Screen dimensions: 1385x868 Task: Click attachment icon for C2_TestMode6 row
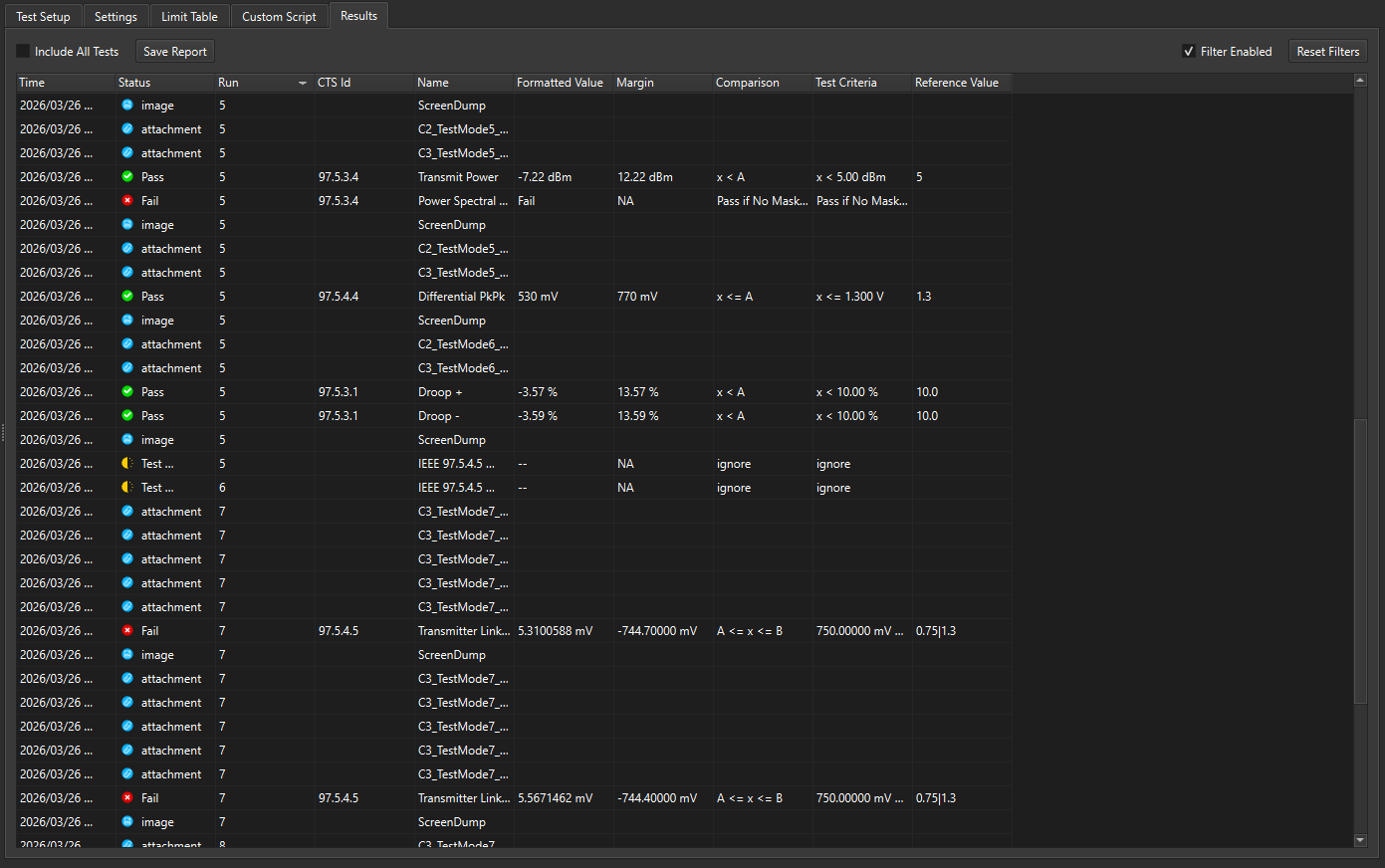127,344
